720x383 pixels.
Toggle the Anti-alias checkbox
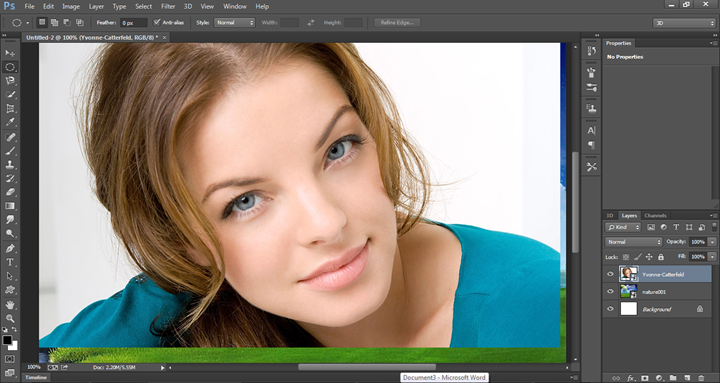157,22
